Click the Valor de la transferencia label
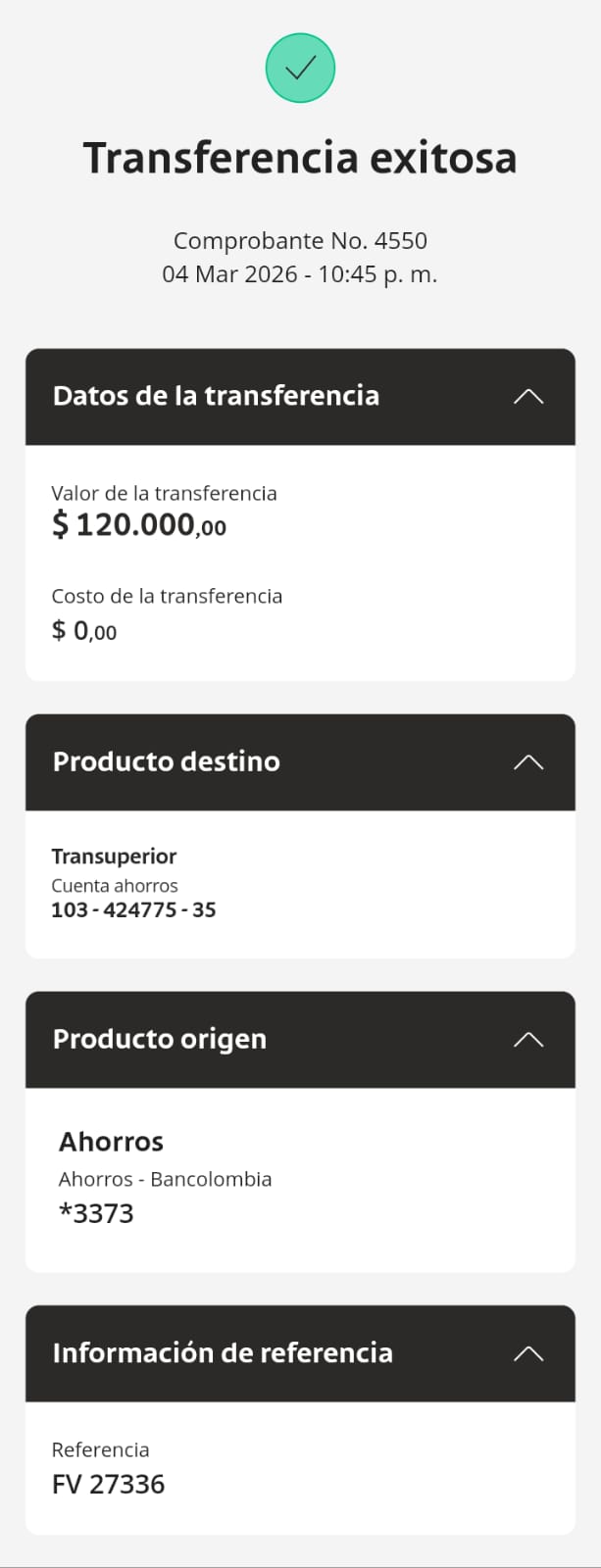Screen dimensions: 601x1568 [164, 493]
